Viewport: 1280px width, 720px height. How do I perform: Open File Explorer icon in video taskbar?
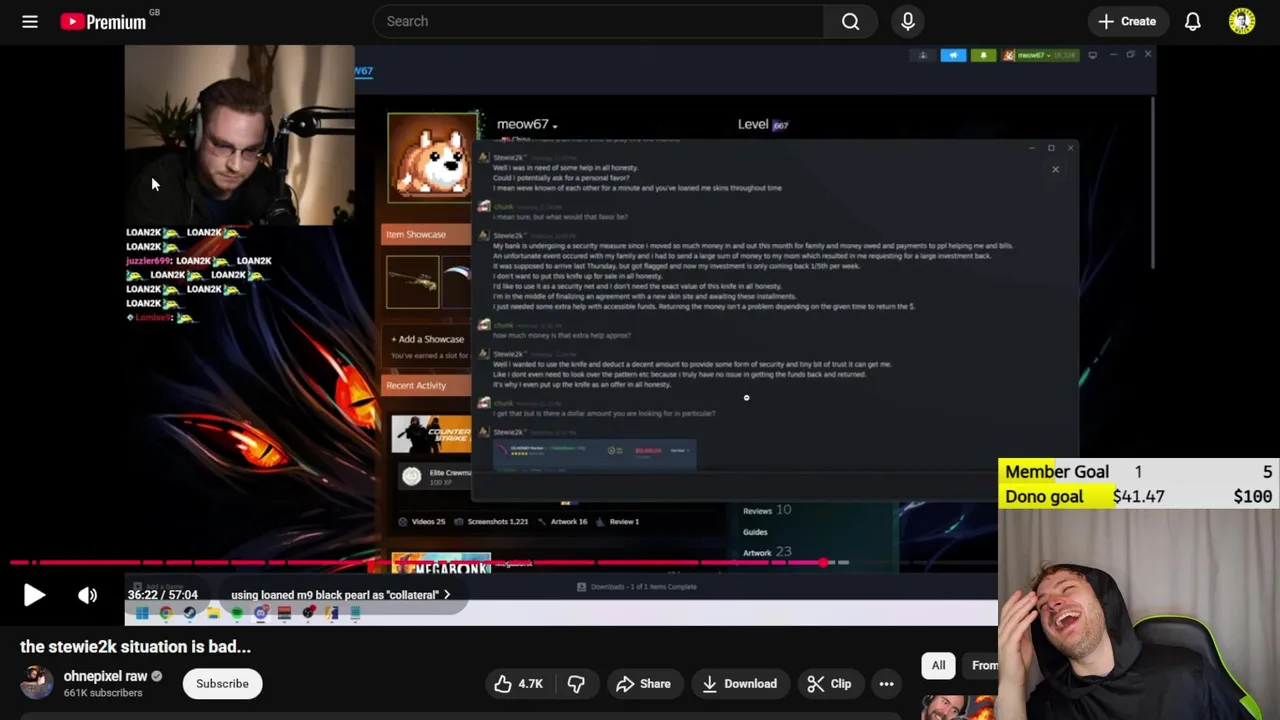point(213,613)
